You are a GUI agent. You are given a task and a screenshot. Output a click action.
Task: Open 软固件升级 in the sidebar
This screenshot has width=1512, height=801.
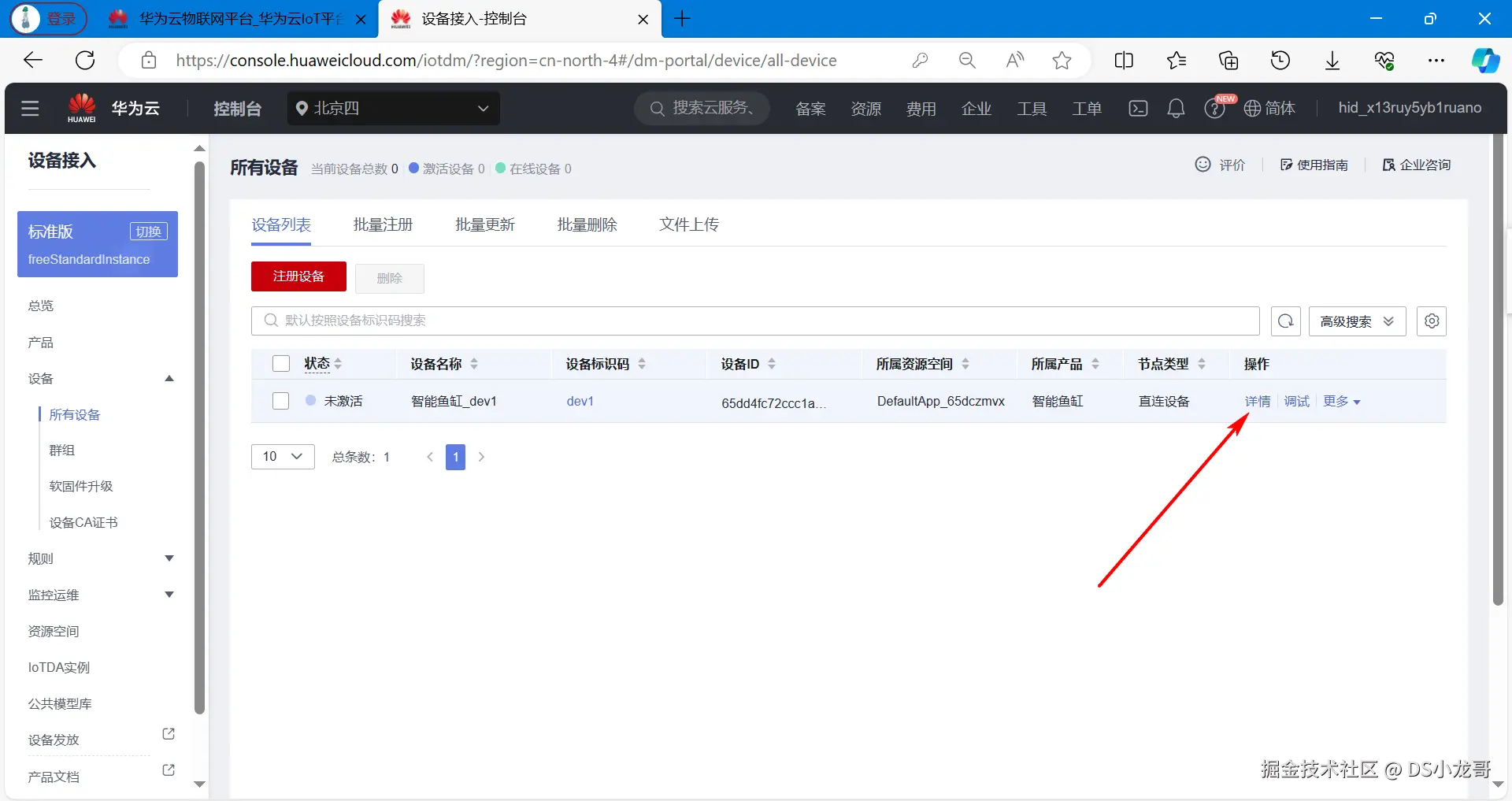pyautogui.click(x=81, y=487)
